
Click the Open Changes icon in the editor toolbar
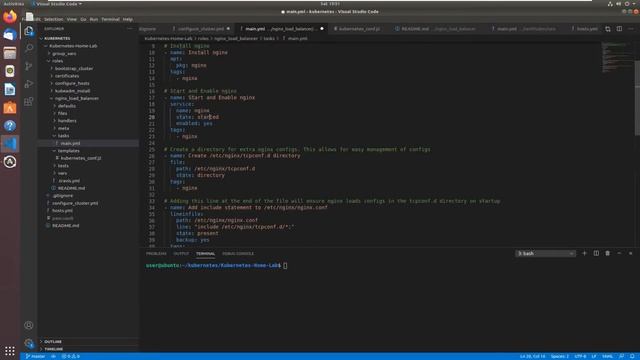click(608, 29)
